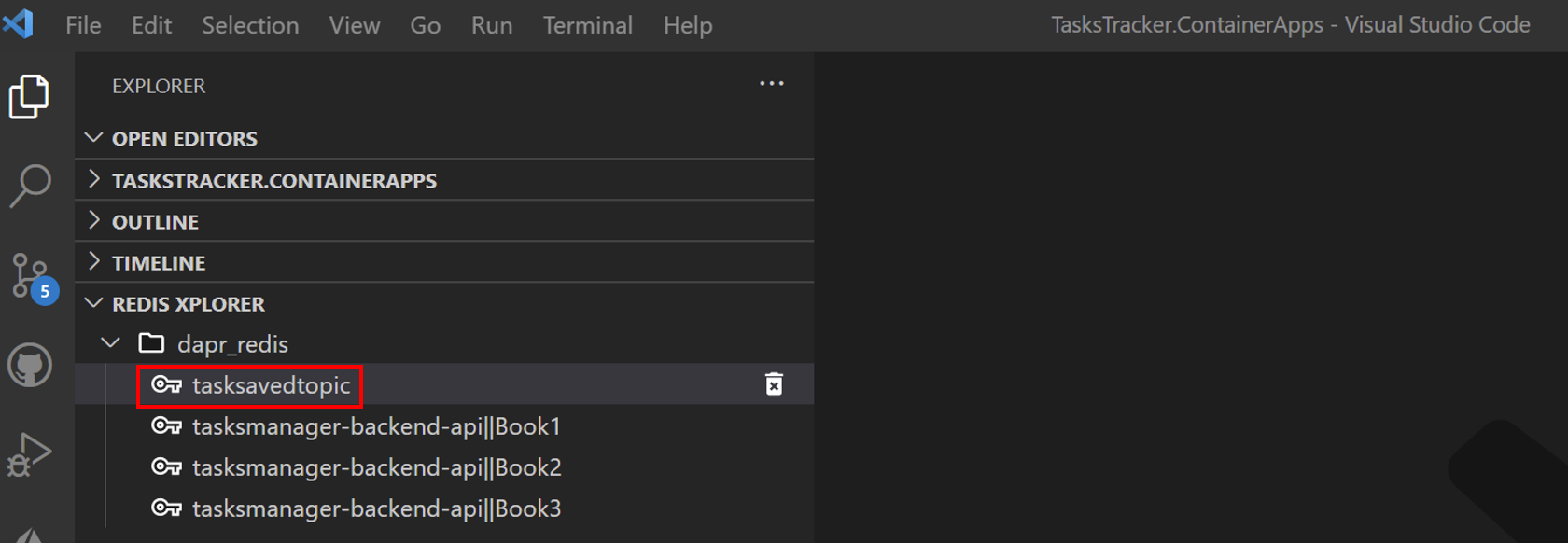1568x543 pixels.
Task: Open the Selection menu
Action: pos(250,25)
